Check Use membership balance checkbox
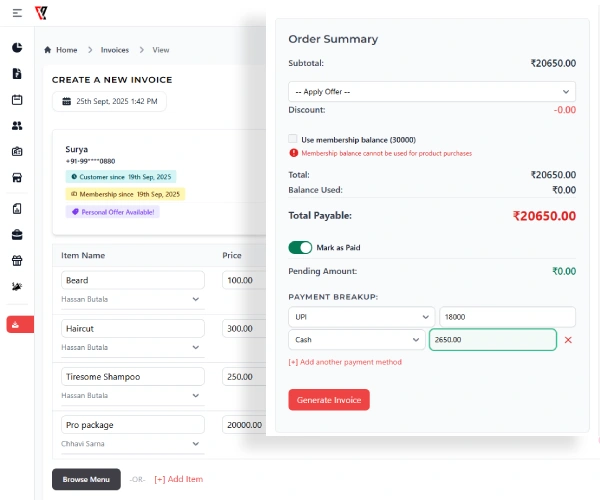The height and width of the screenshot is (500, 600). (x=293, y=139)
